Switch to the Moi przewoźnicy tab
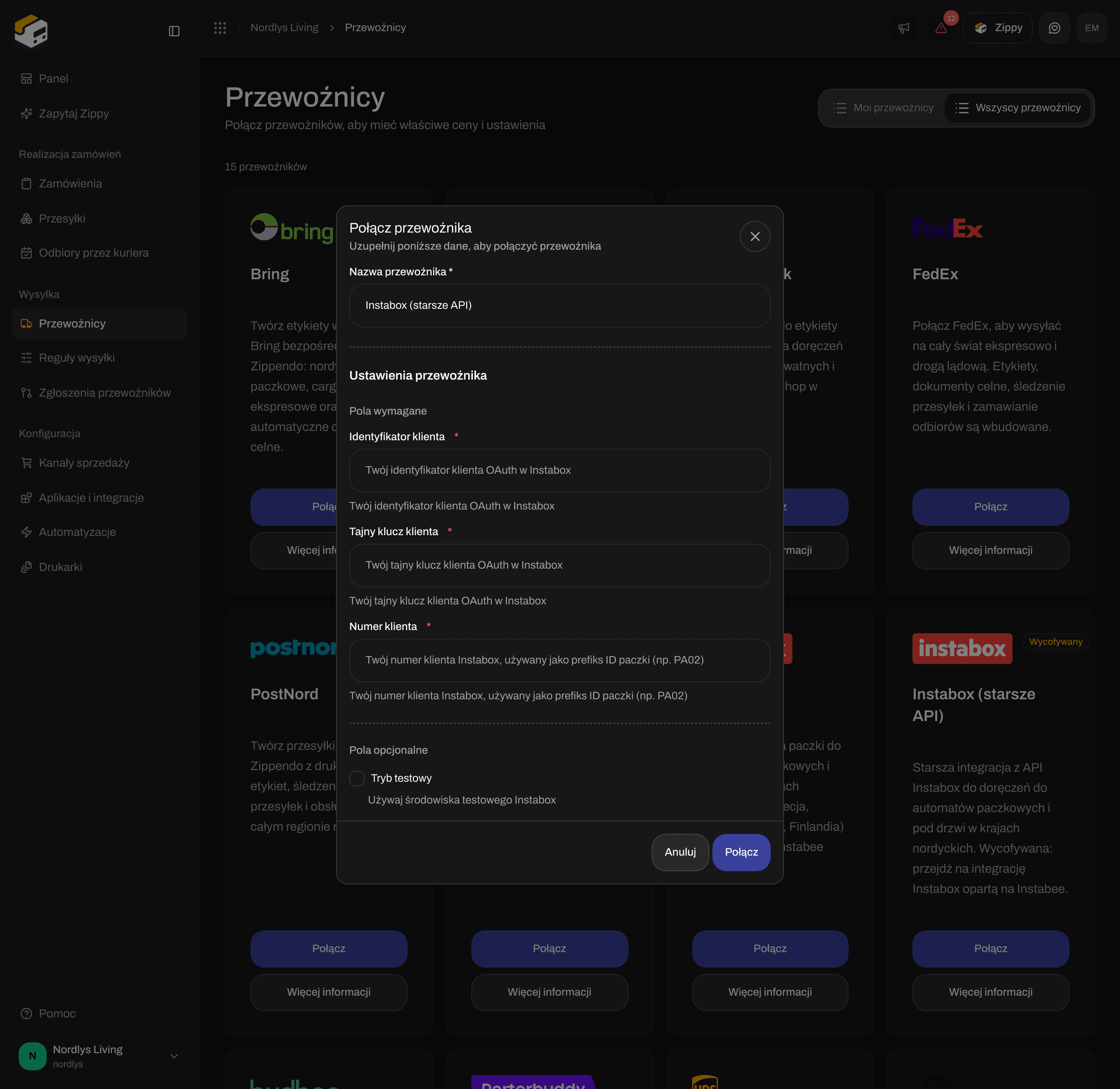This screenshot has height=1089, width=1120. tap(883, 107)
